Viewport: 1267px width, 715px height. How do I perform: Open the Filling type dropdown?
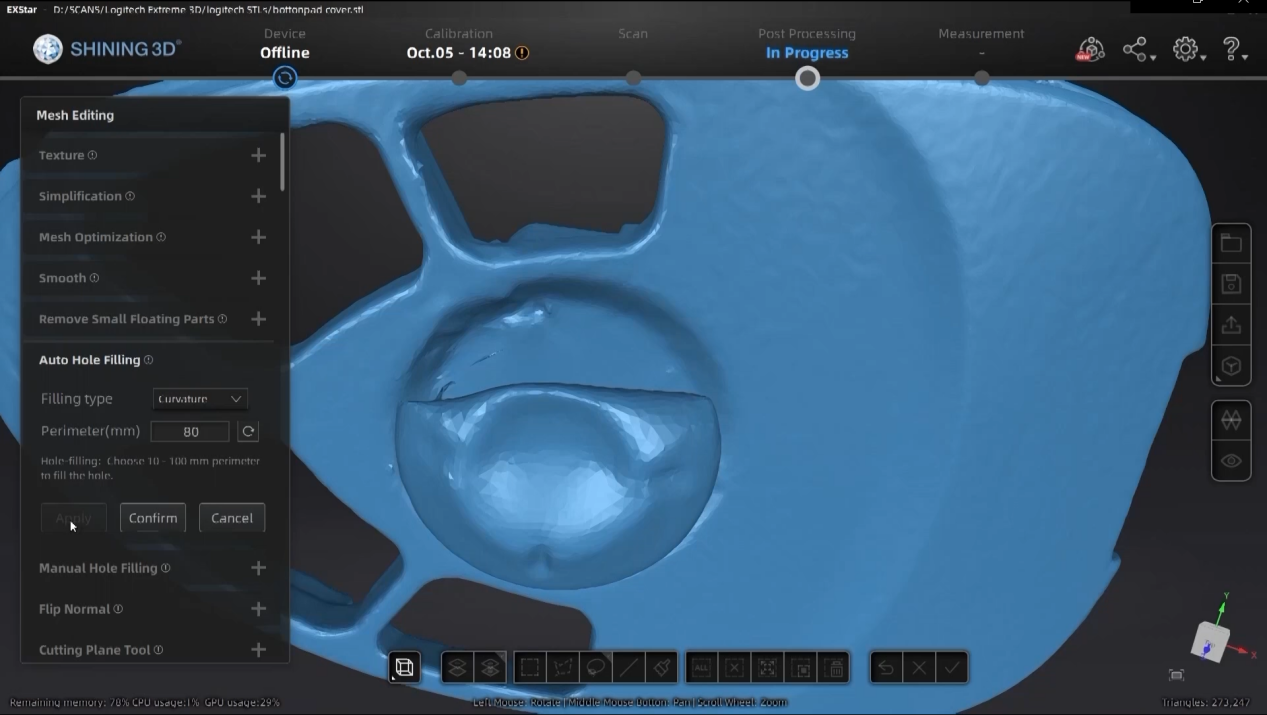click(x=199, y=398)
